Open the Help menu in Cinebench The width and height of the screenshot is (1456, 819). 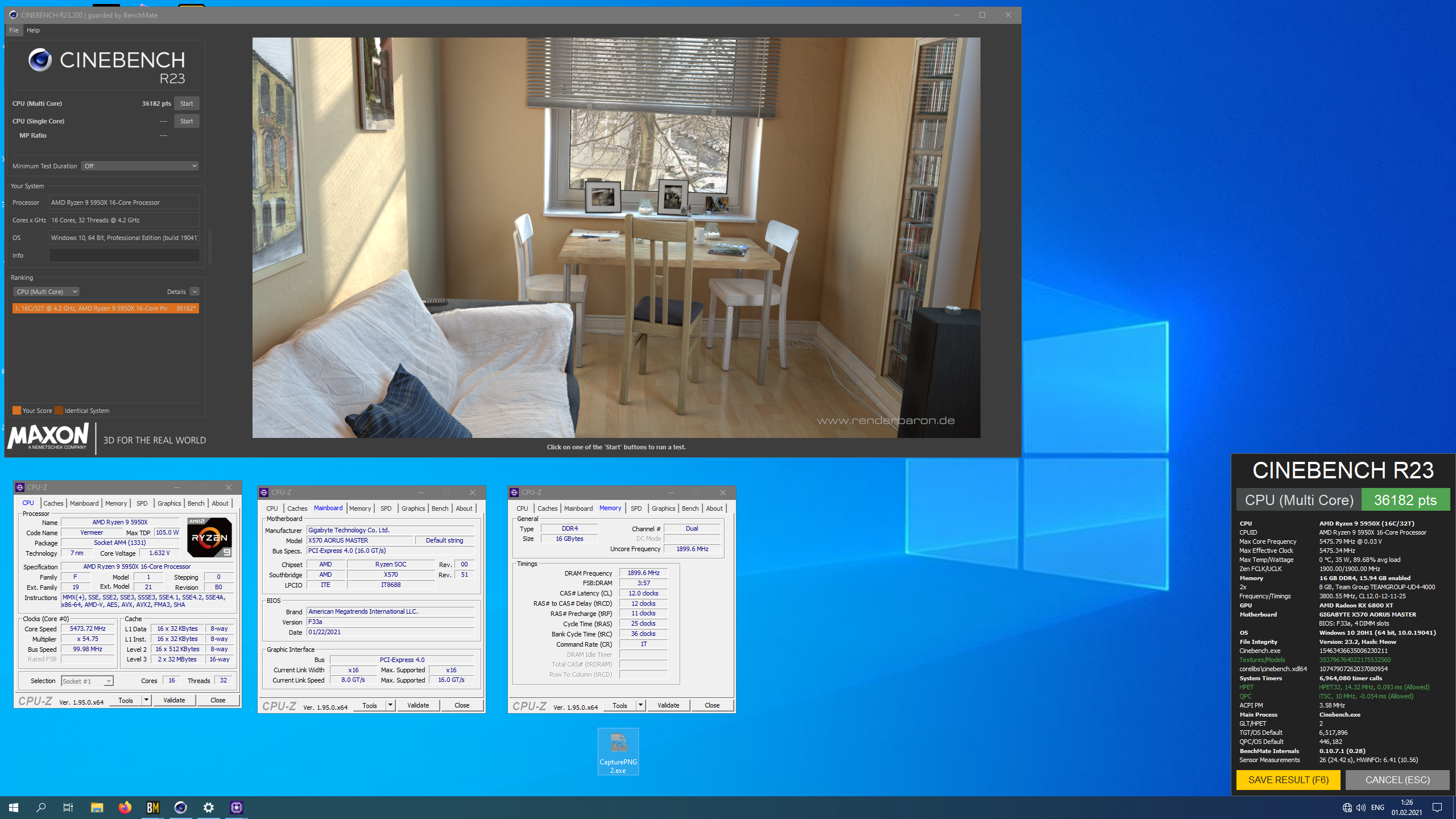coord(33,30)
